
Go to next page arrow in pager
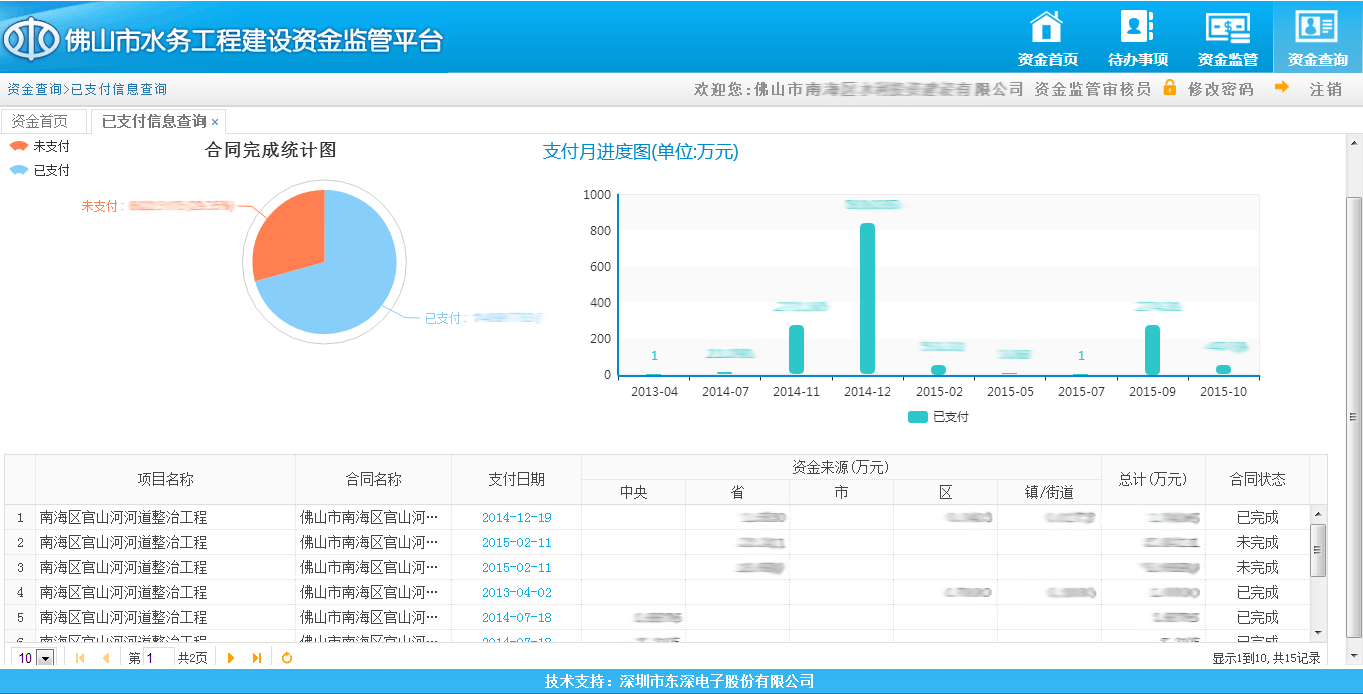[x=231, y=657]
